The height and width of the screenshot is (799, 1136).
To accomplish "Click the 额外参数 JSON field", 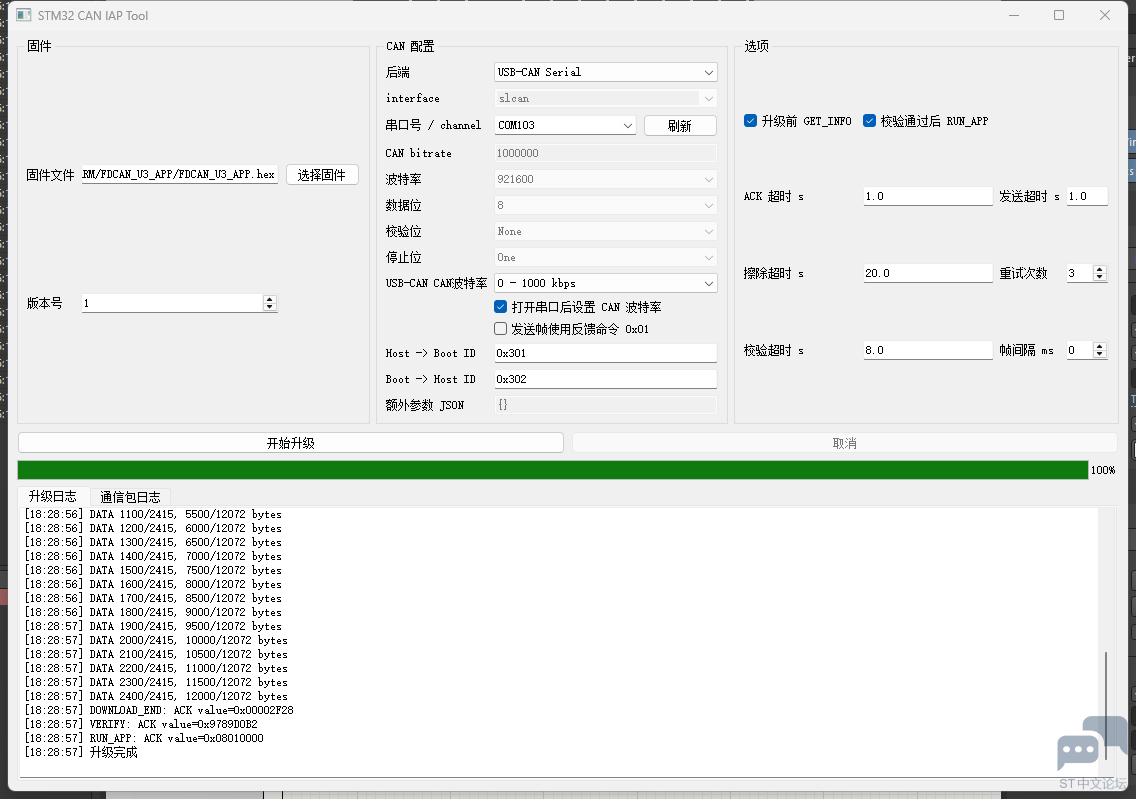I will [606, 405].
